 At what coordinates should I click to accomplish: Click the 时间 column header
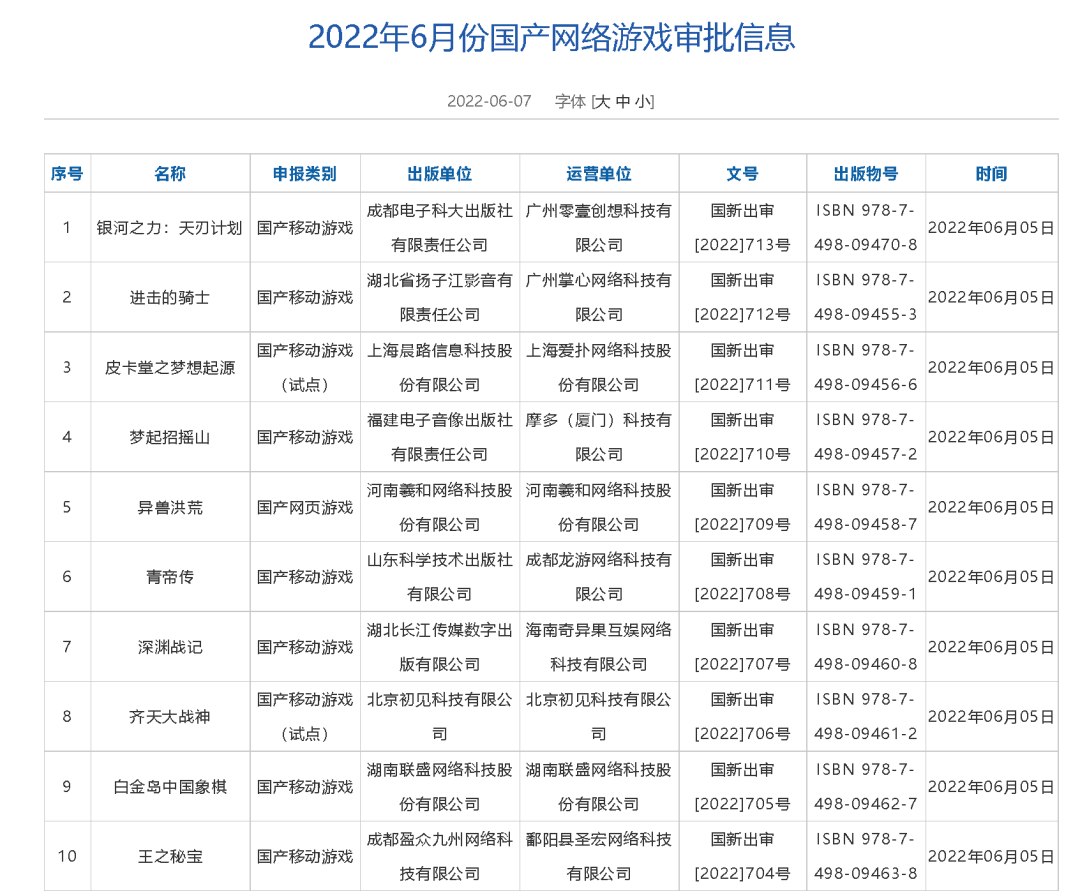tap(991, 174)
